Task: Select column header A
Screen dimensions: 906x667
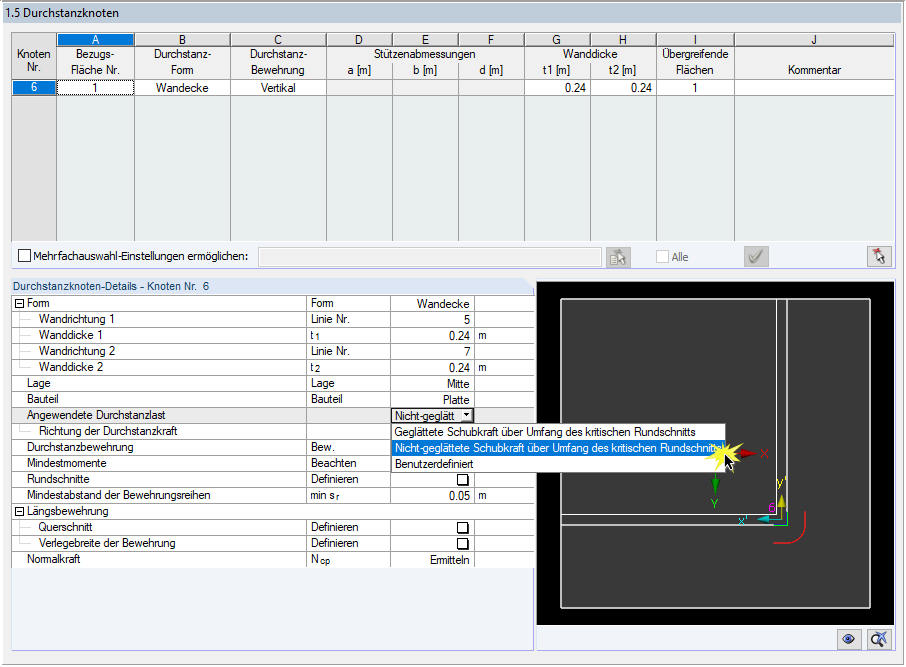Action: 95,39
